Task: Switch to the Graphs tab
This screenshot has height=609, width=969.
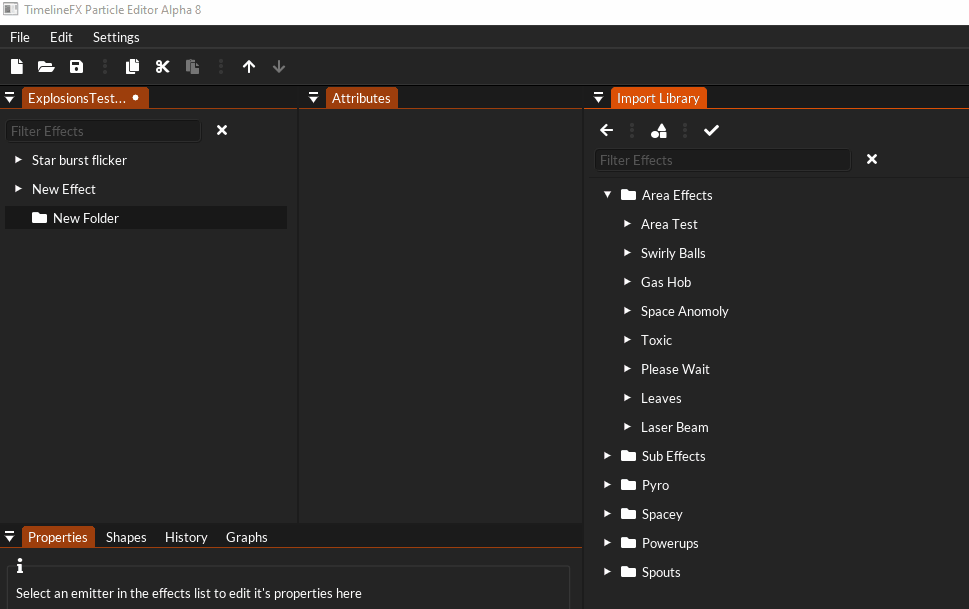Action: click(x=246, y=537)
